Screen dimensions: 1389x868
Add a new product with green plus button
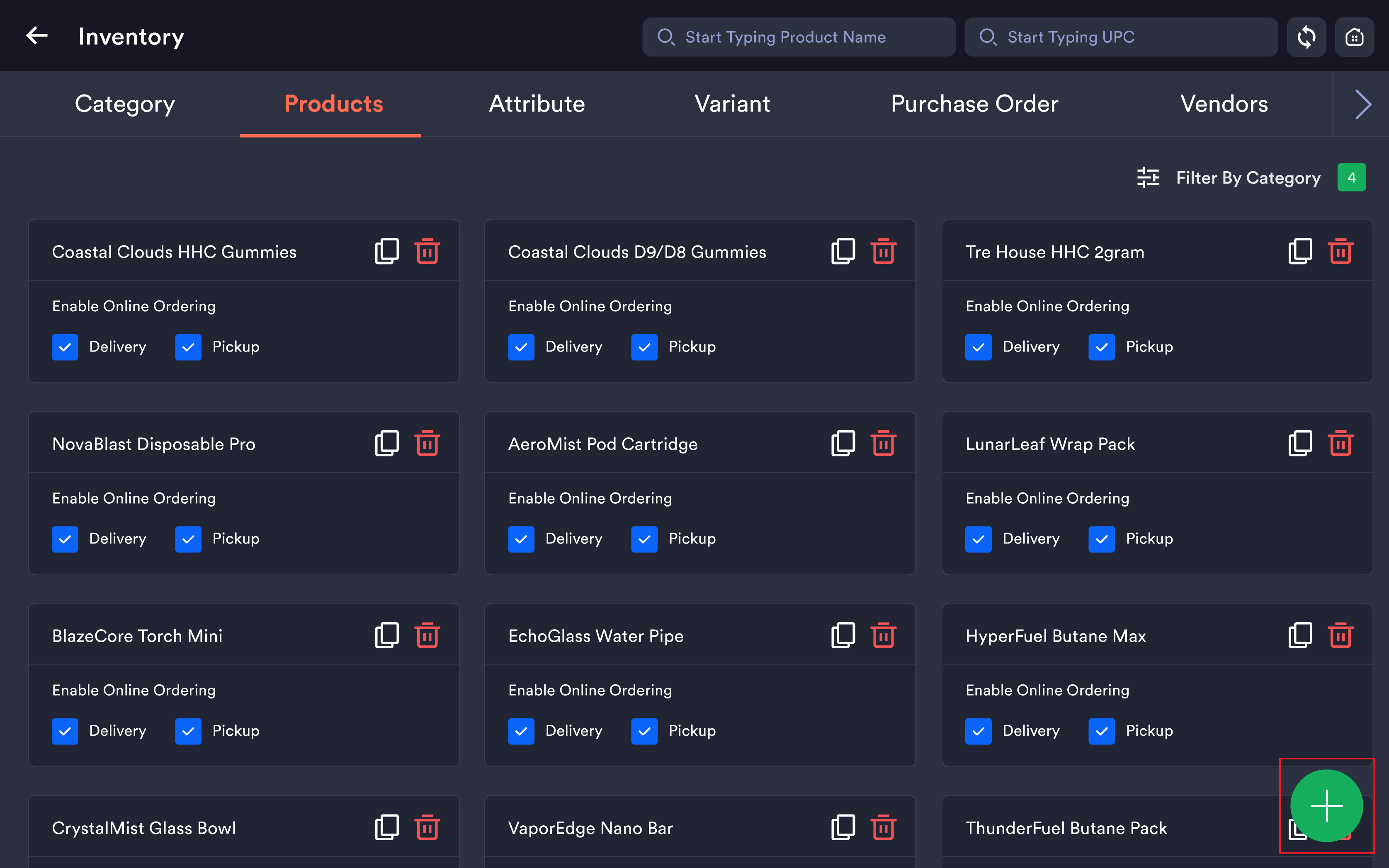(x=1326, y=805)
